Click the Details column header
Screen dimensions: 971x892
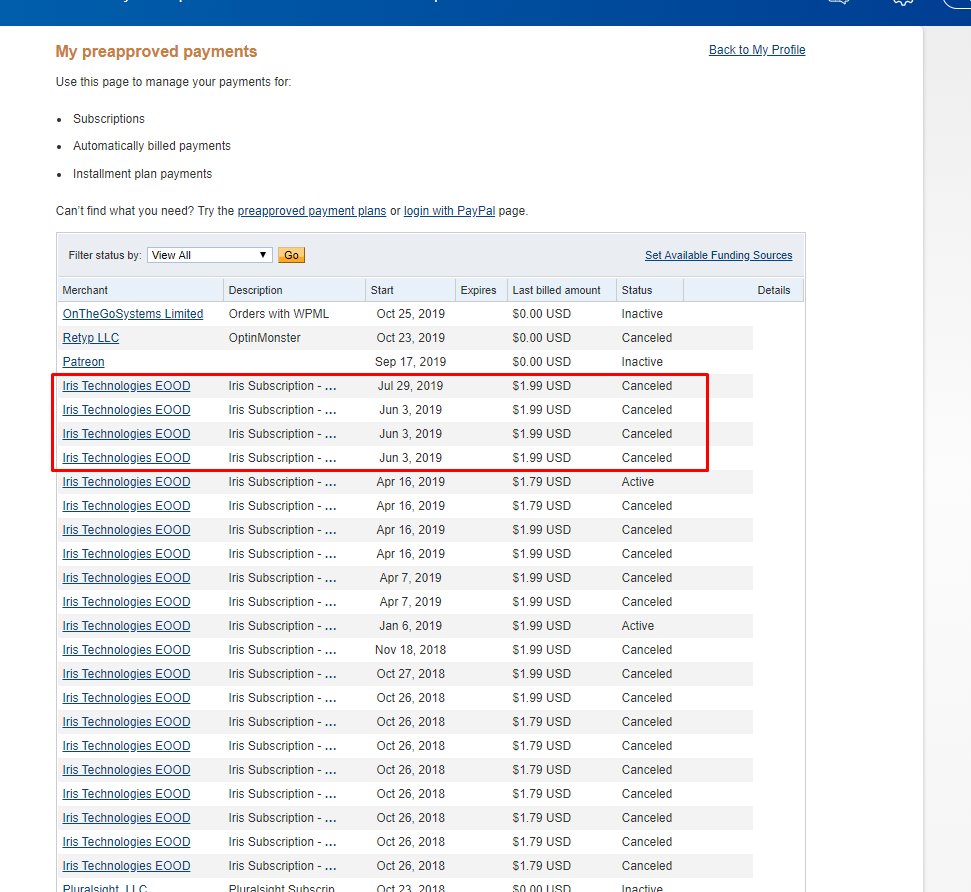point(773,291)
